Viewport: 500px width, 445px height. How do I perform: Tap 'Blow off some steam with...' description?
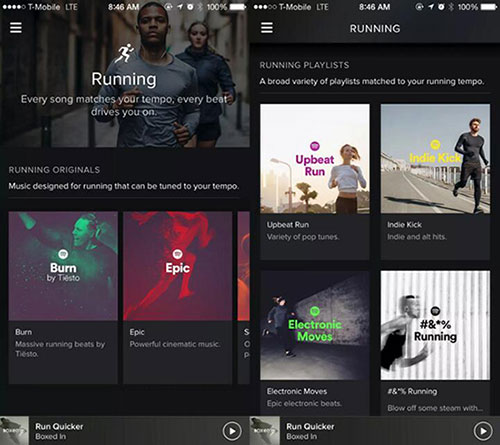click(435, 408)
